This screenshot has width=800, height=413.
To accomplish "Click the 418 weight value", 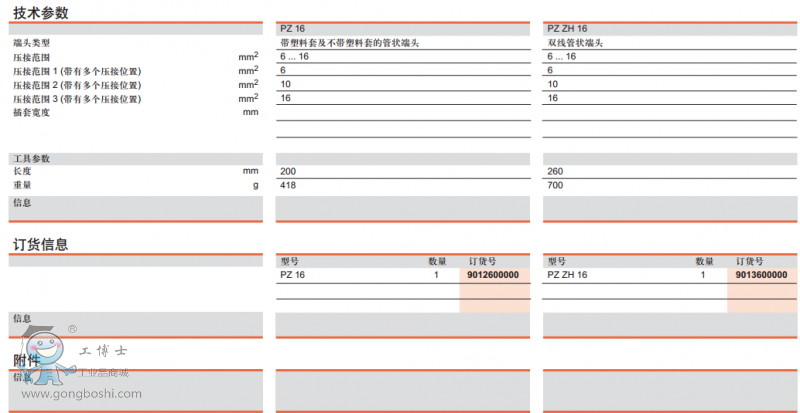I will pyautogui.click(x=288, y=185).
